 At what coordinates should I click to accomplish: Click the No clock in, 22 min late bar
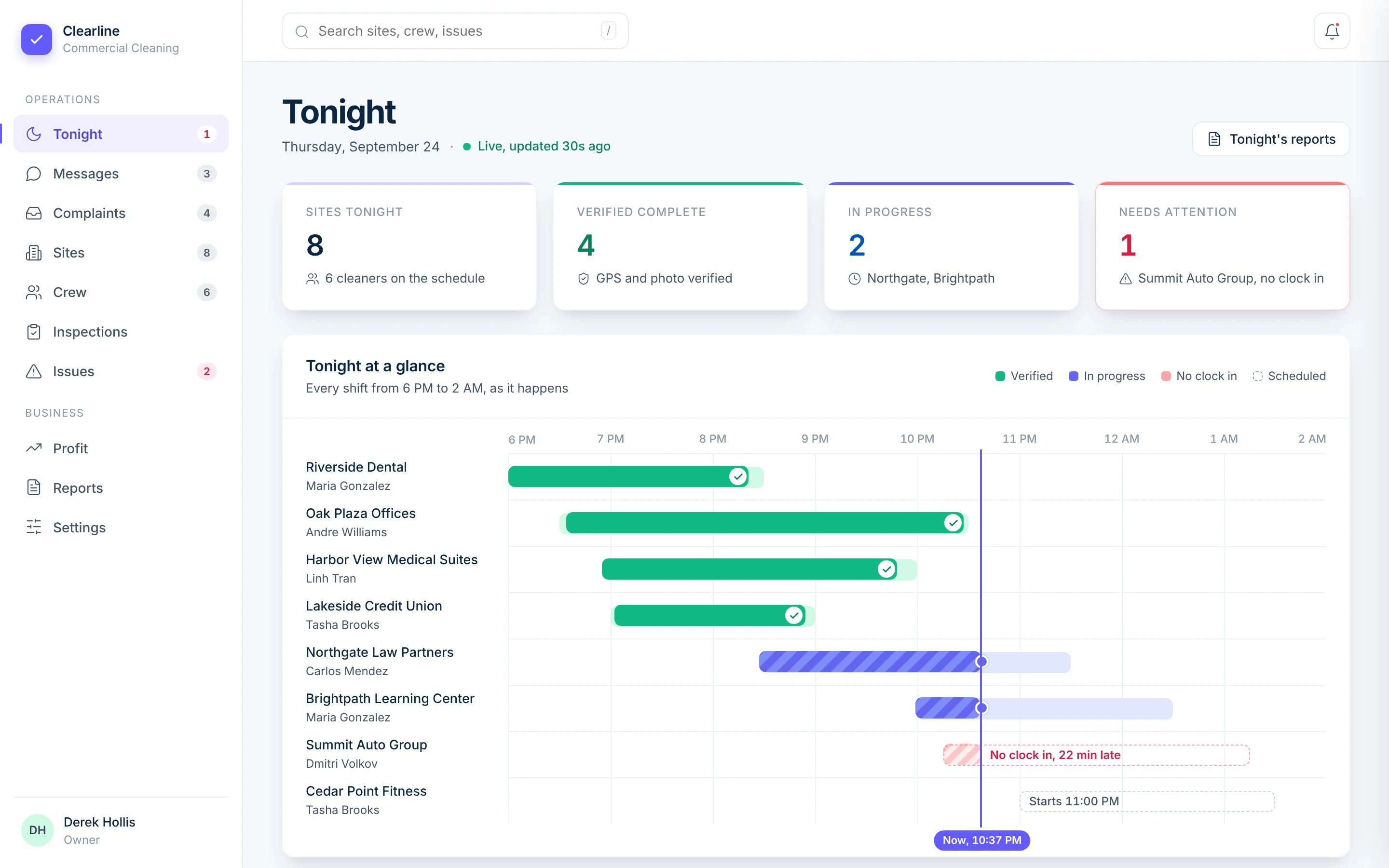(x=1096, y=755)
